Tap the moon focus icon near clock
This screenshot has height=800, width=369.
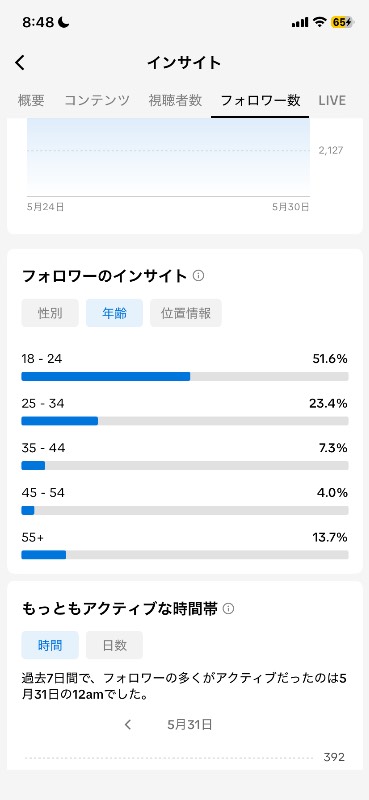tap(64, 22)
